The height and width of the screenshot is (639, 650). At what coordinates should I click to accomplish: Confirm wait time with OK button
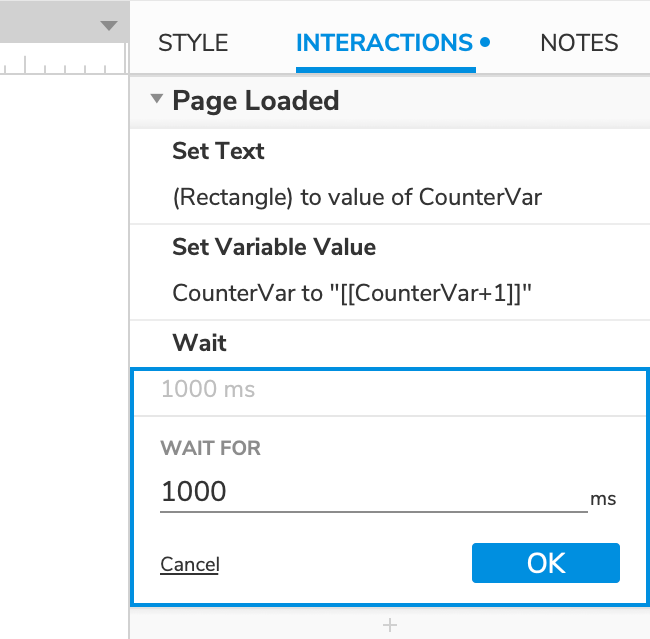point(546,563)
